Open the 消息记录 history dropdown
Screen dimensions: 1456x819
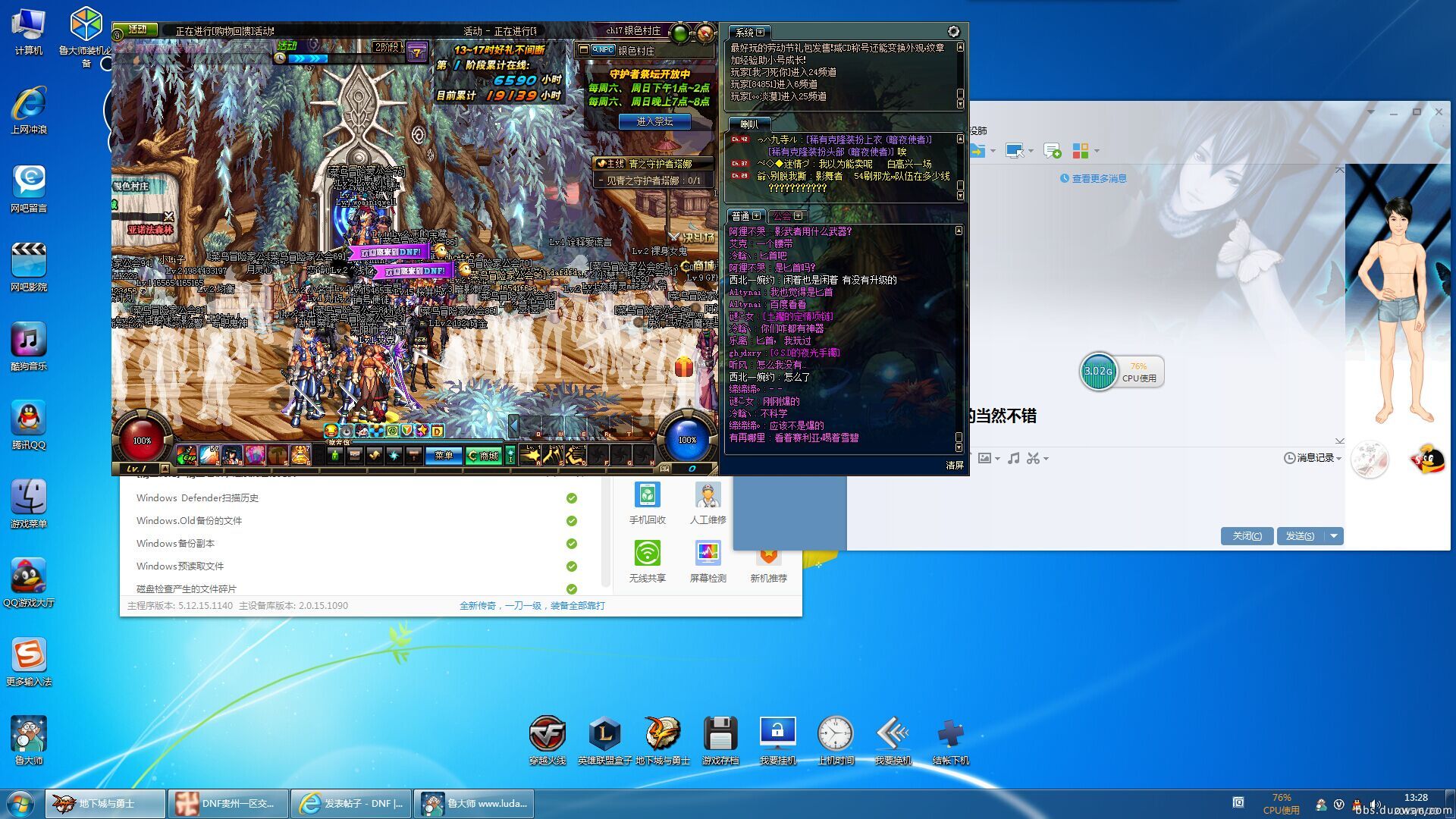(1313, 458)
